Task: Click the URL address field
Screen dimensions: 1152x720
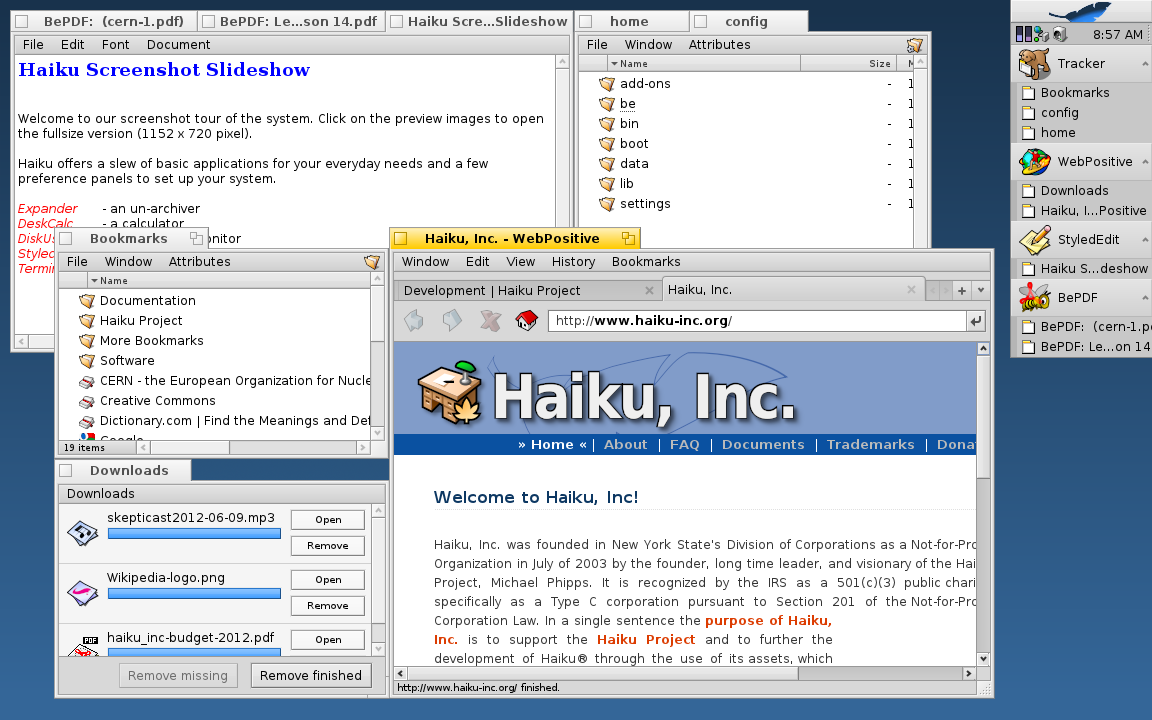Action: click(x=755, y=321)
